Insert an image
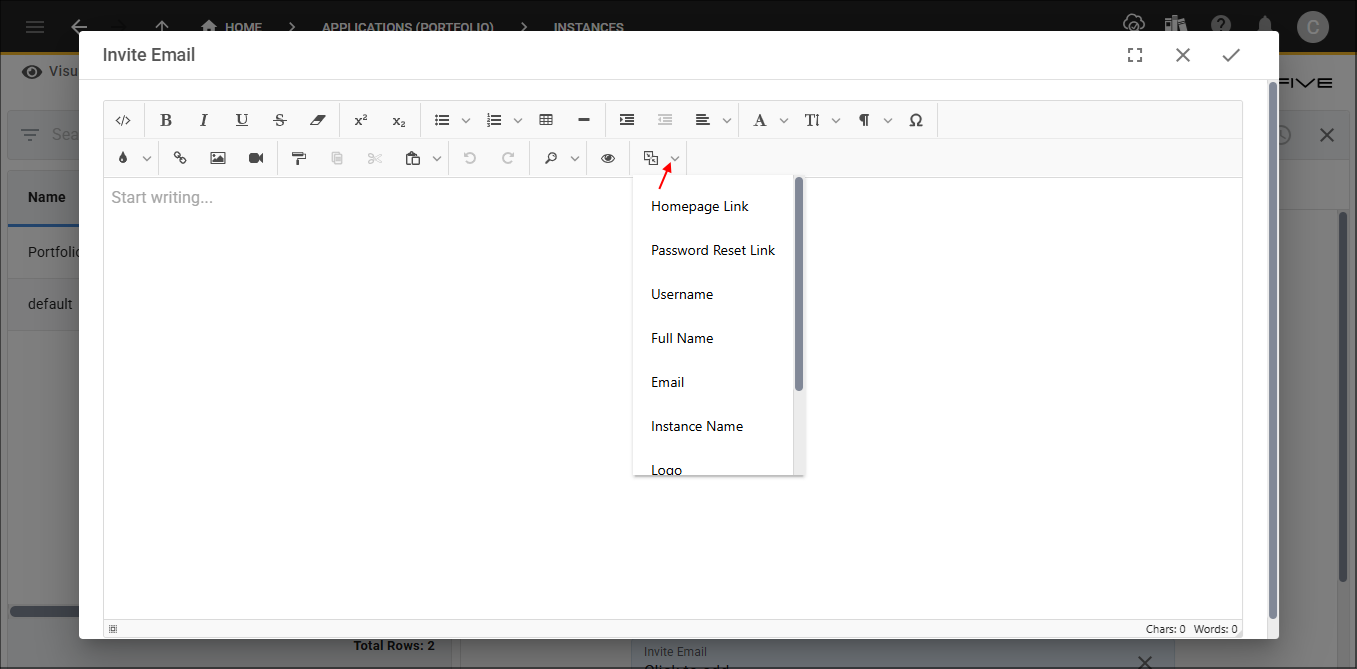This screenshot has height=669, width=1357. coord(217,157)
